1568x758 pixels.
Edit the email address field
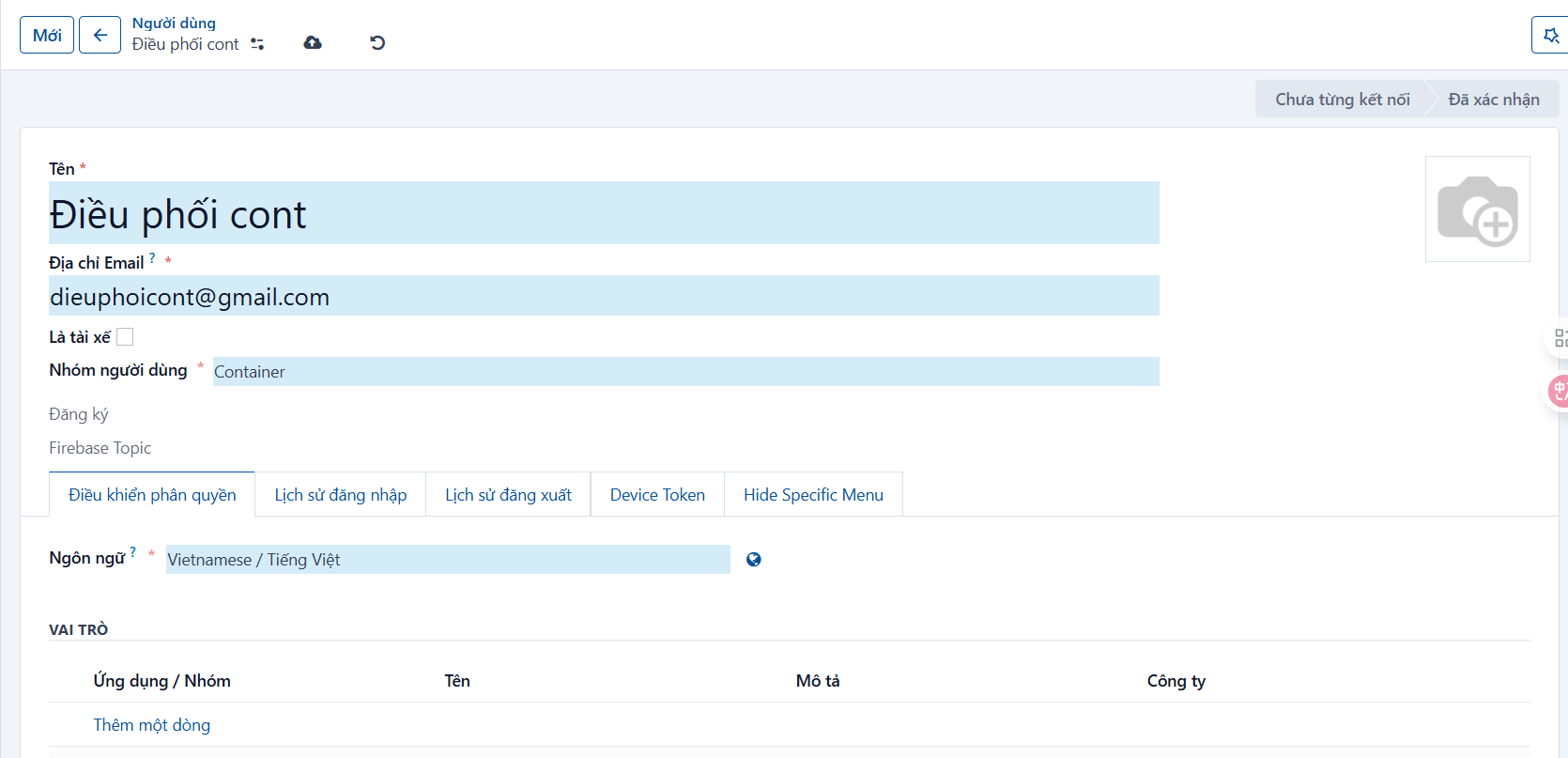coord(604,297)
